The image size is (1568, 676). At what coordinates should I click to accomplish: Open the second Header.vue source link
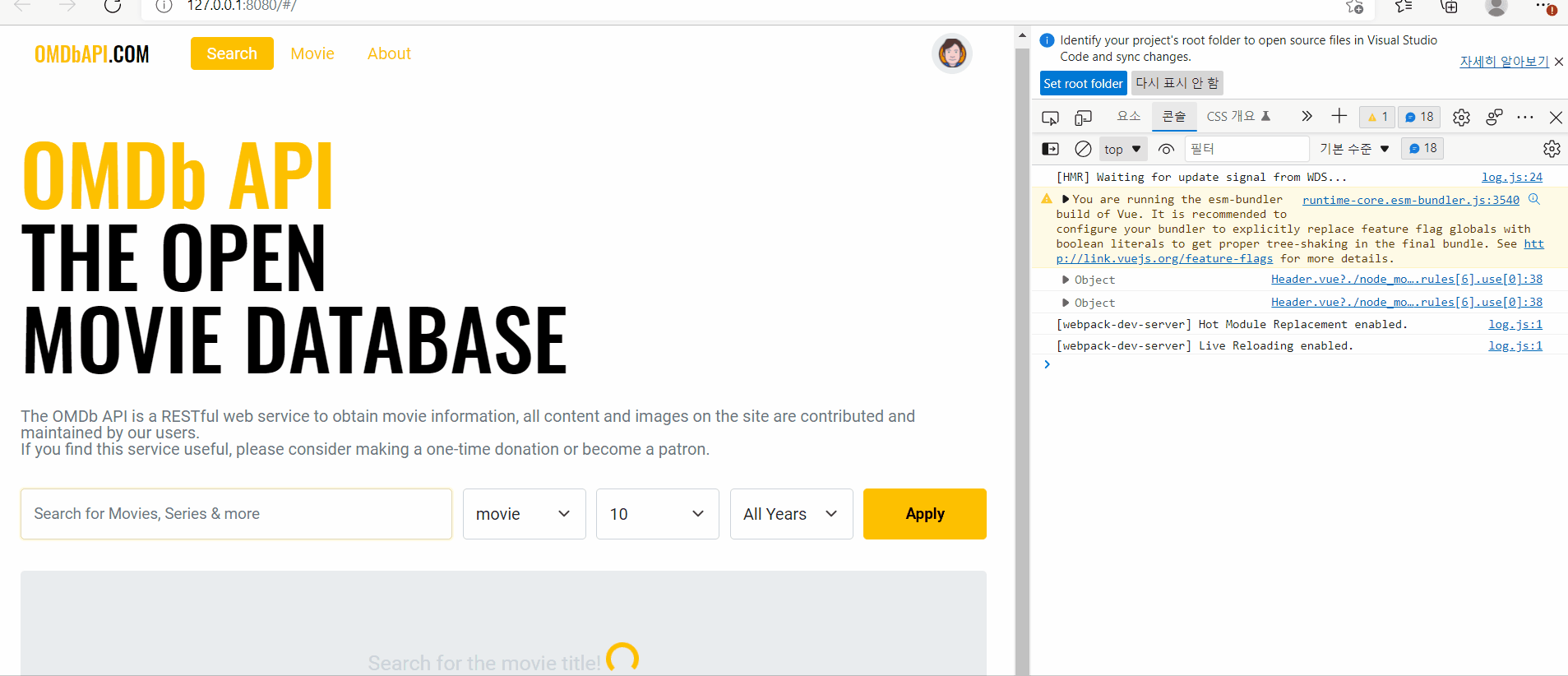(1406, 303)
